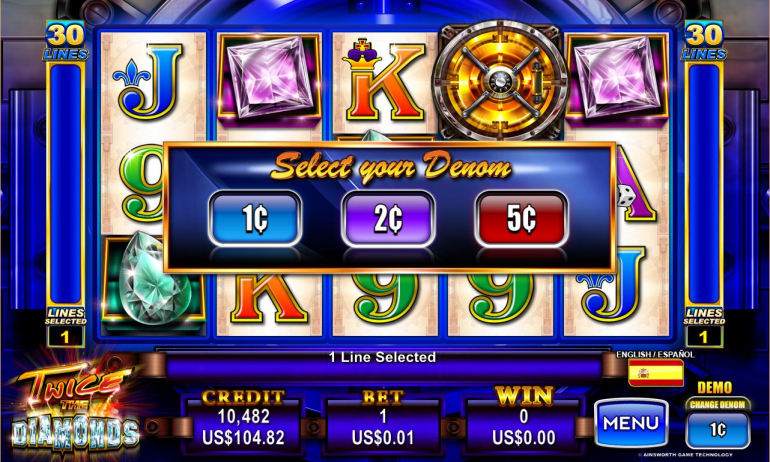Select the 1¢ denomination button

click(255, 218)
